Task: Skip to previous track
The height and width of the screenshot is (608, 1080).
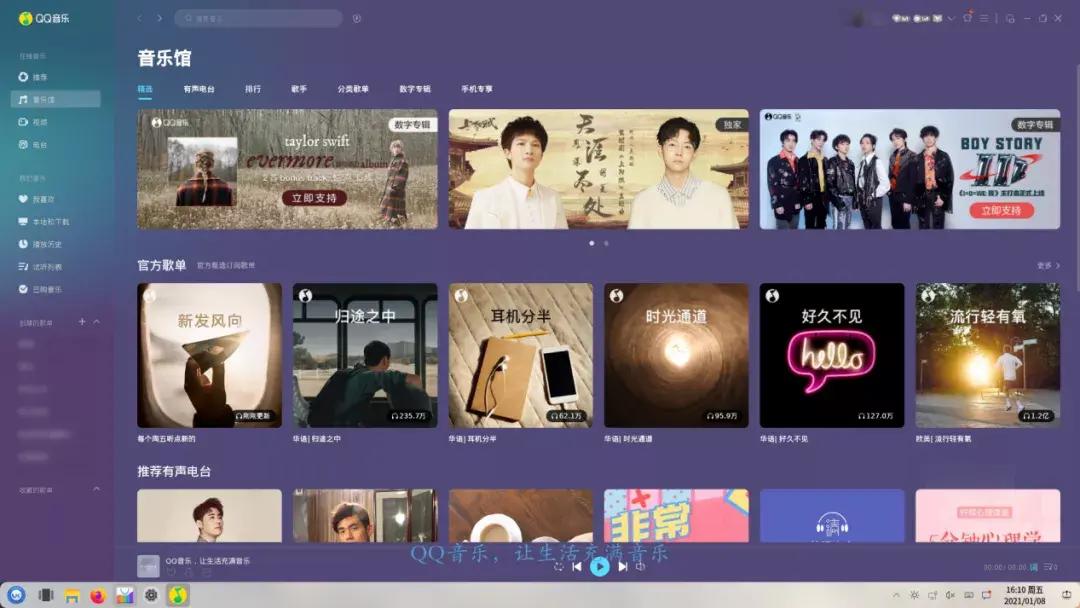Action: point(577,566)
